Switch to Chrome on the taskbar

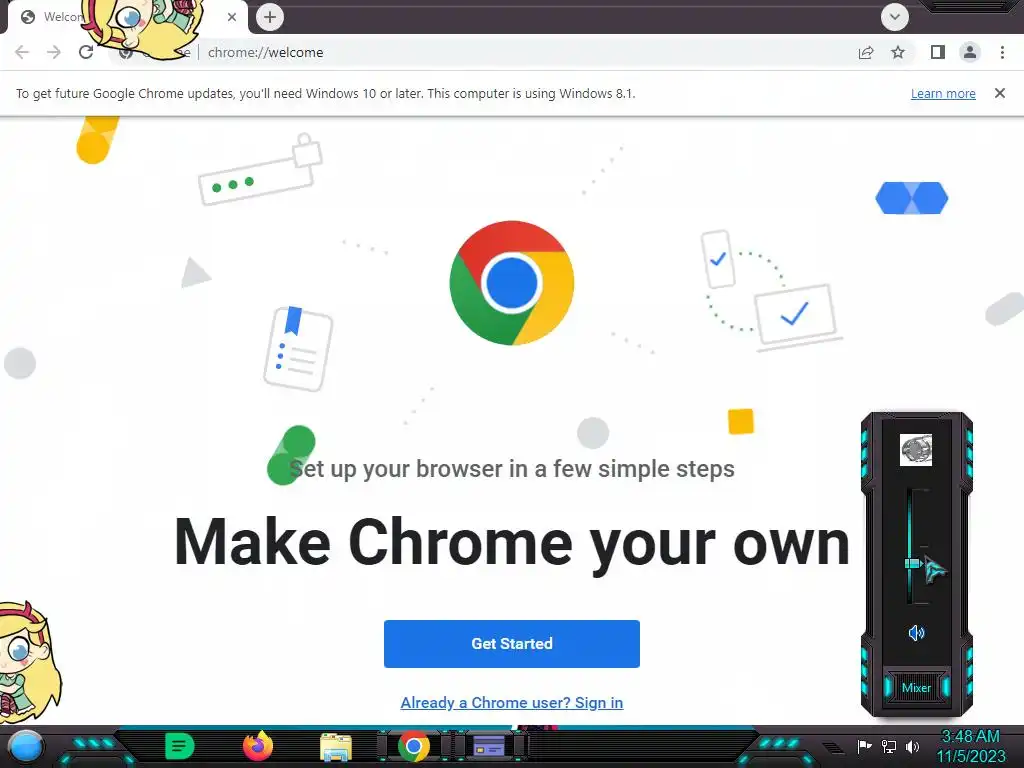coord(413,747)
